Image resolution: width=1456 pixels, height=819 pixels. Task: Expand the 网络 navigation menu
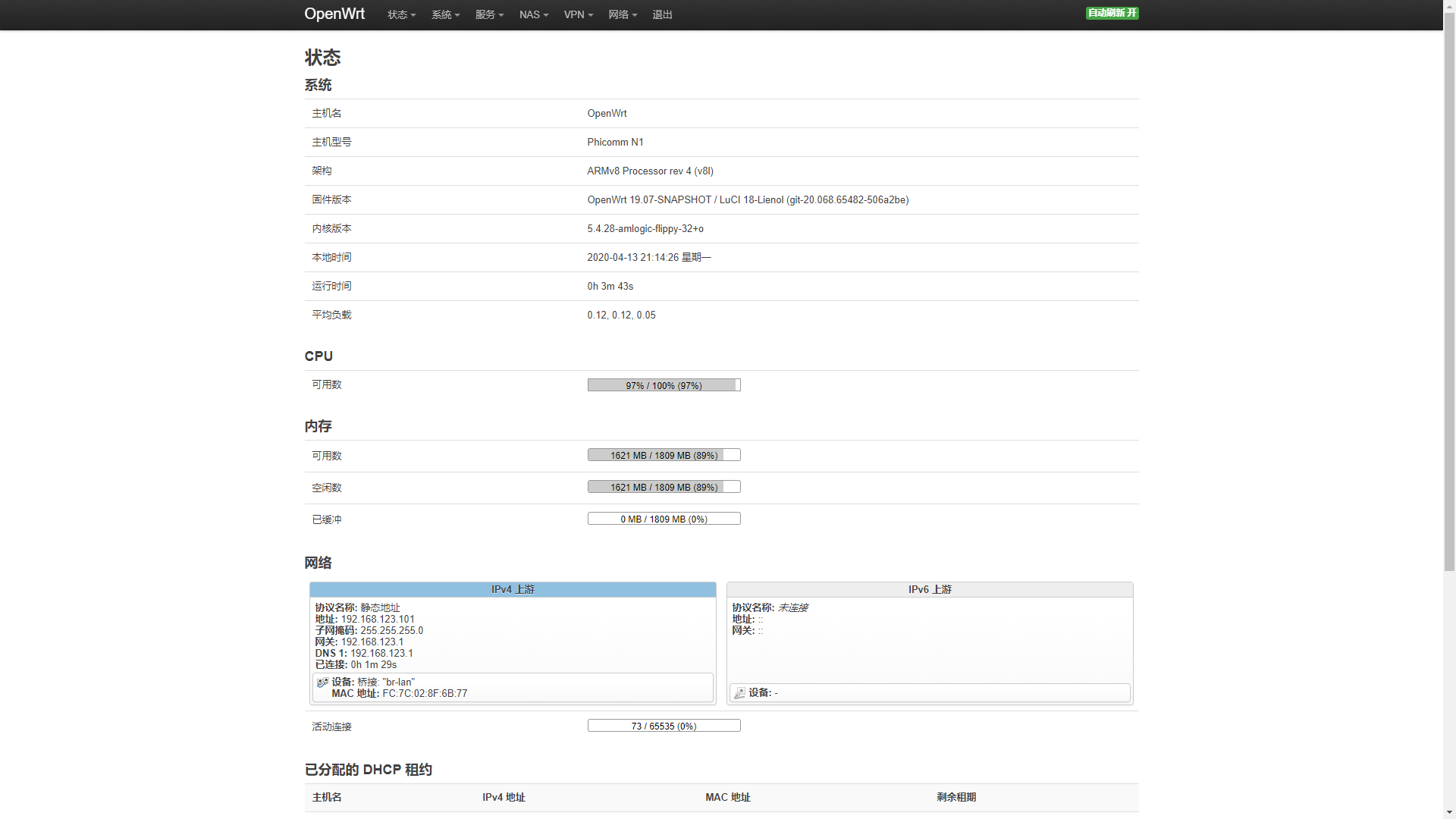[x=622, y=14]
